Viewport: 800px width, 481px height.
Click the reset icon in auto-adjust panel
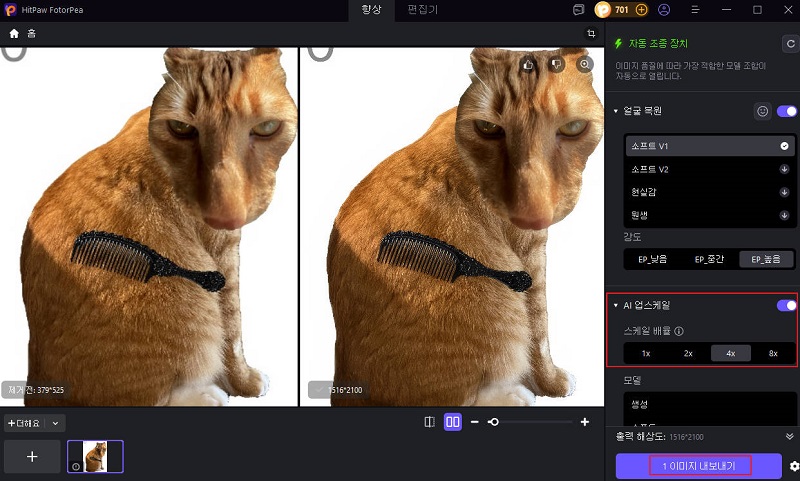[789, 44]
